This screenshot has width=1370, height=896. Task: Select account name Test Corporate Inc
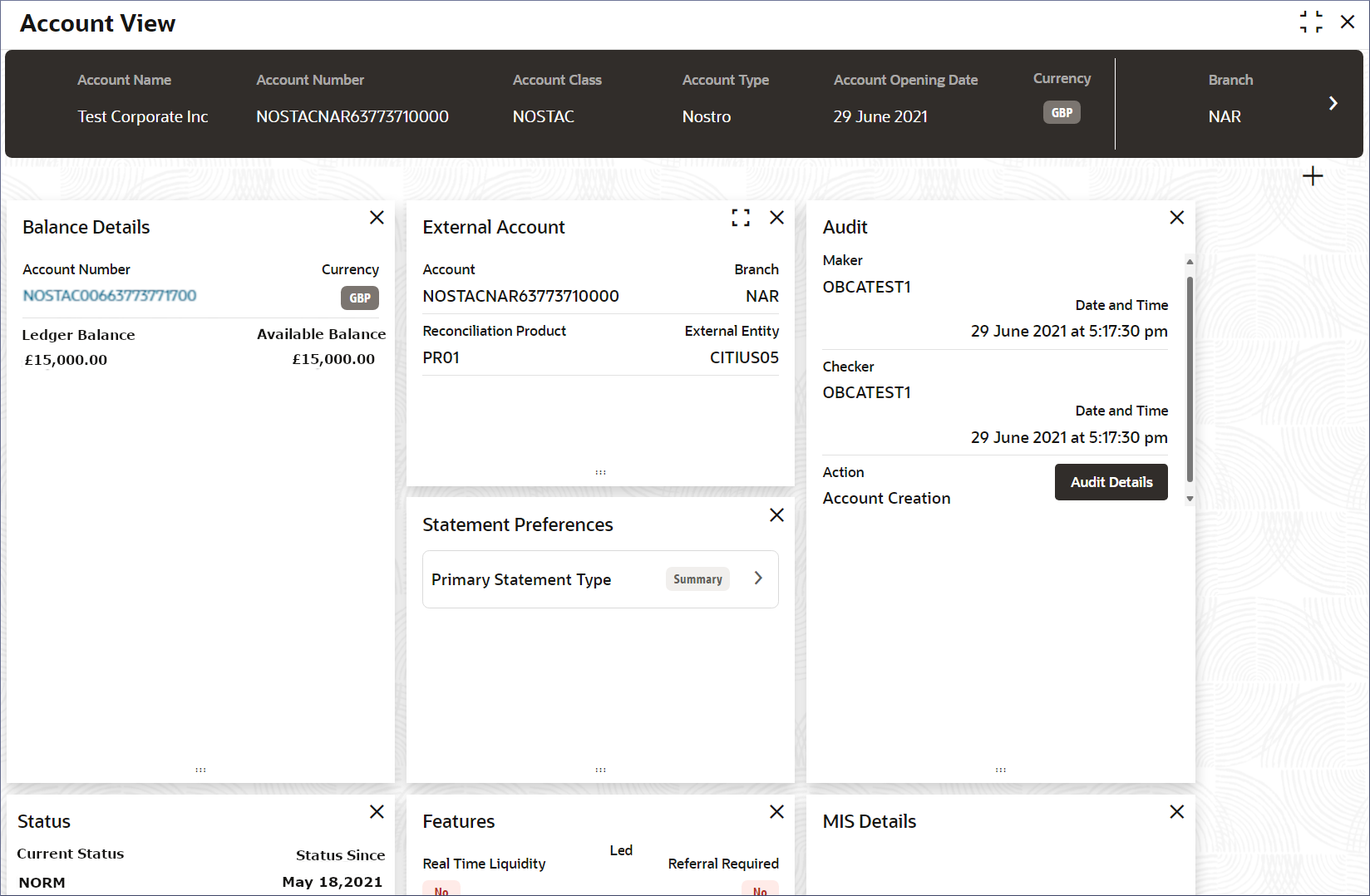click(x=143, y=116)
